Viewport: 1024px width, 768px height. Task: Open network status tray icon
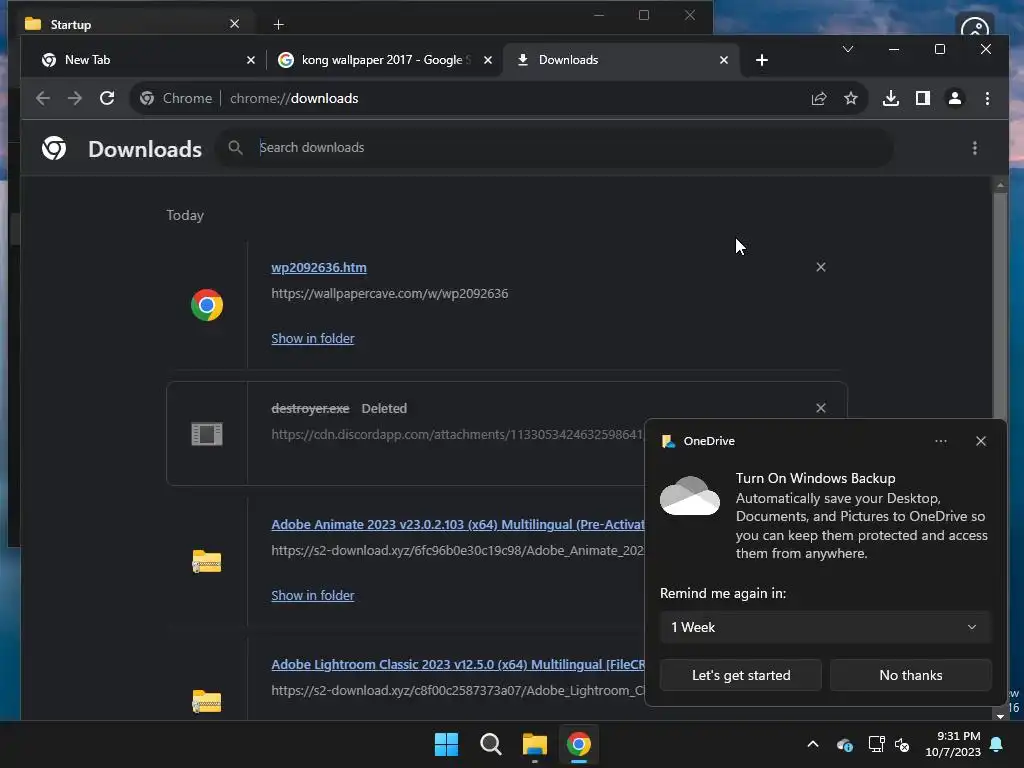pyautogui.click(x=876, y=744)
